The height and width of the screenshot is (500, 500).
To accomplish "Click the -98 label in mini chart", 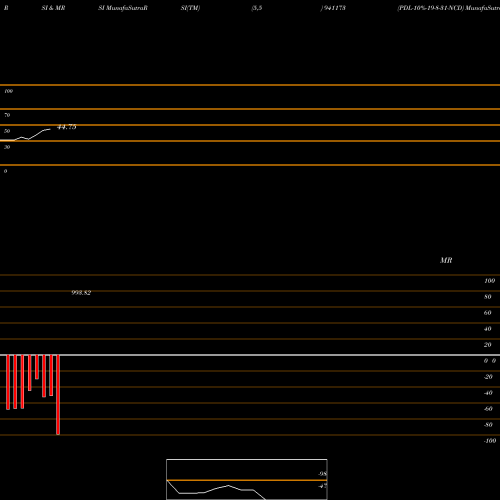I will pyautogui.click(x=322, y=474).
